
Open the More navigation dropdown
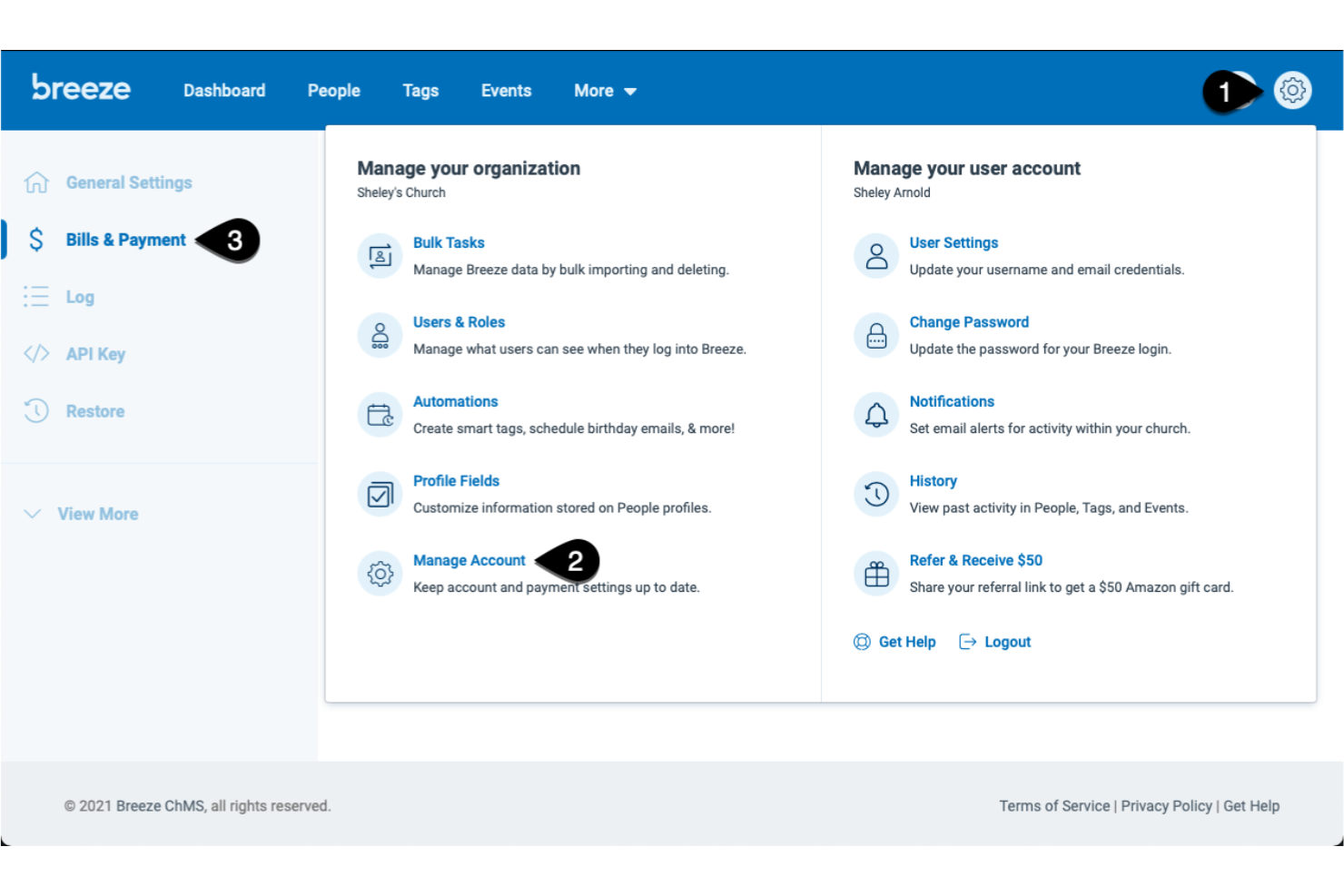coord(604,90)
